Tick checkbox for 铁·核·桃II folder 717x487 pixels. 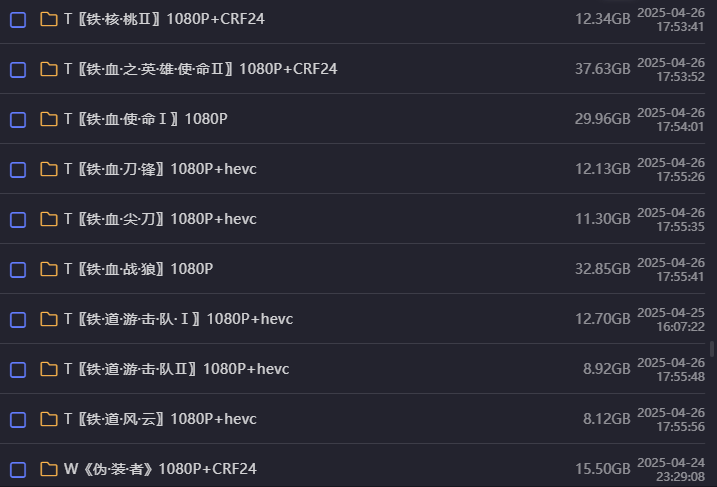tap(18, 20)
